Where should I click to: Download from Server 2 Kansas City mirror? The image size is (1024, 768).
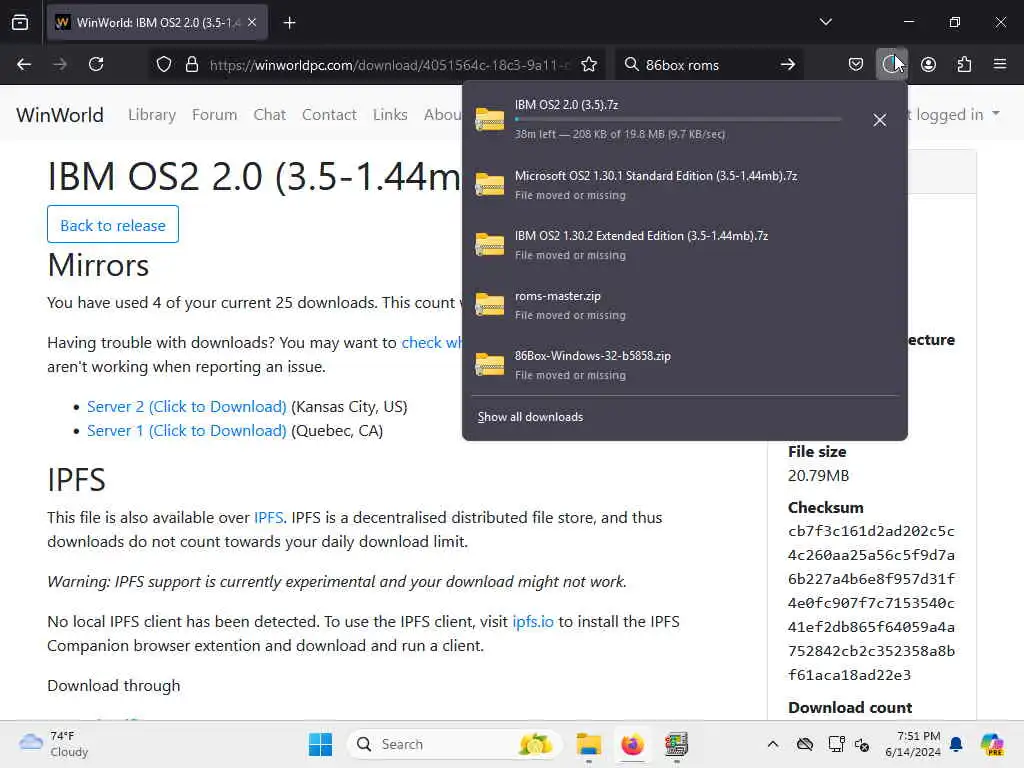pos(187,407)
